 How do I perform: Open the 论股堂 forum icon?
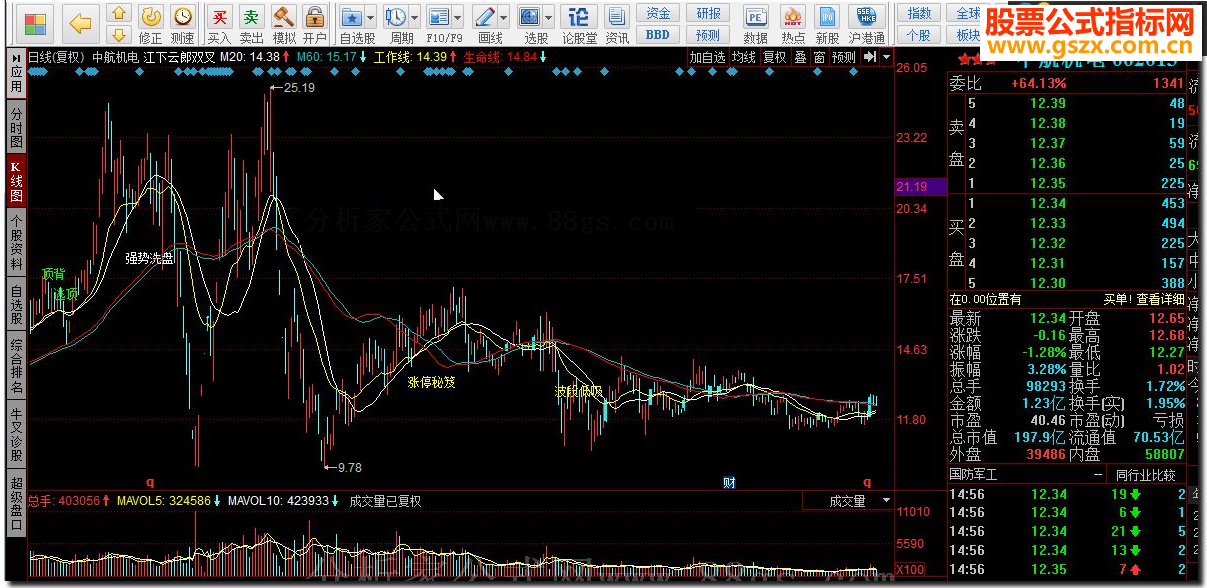click(579, 17)
